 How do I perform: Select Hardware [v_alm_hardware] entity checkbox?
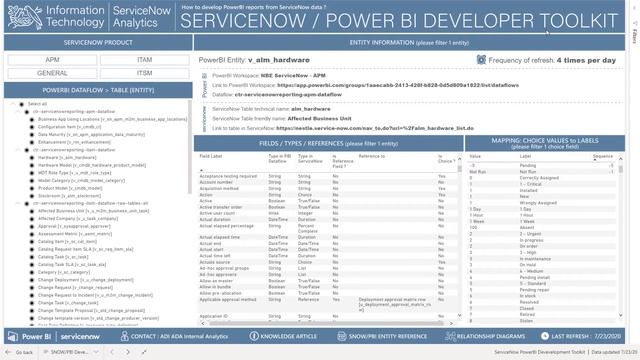pos(32,158)
